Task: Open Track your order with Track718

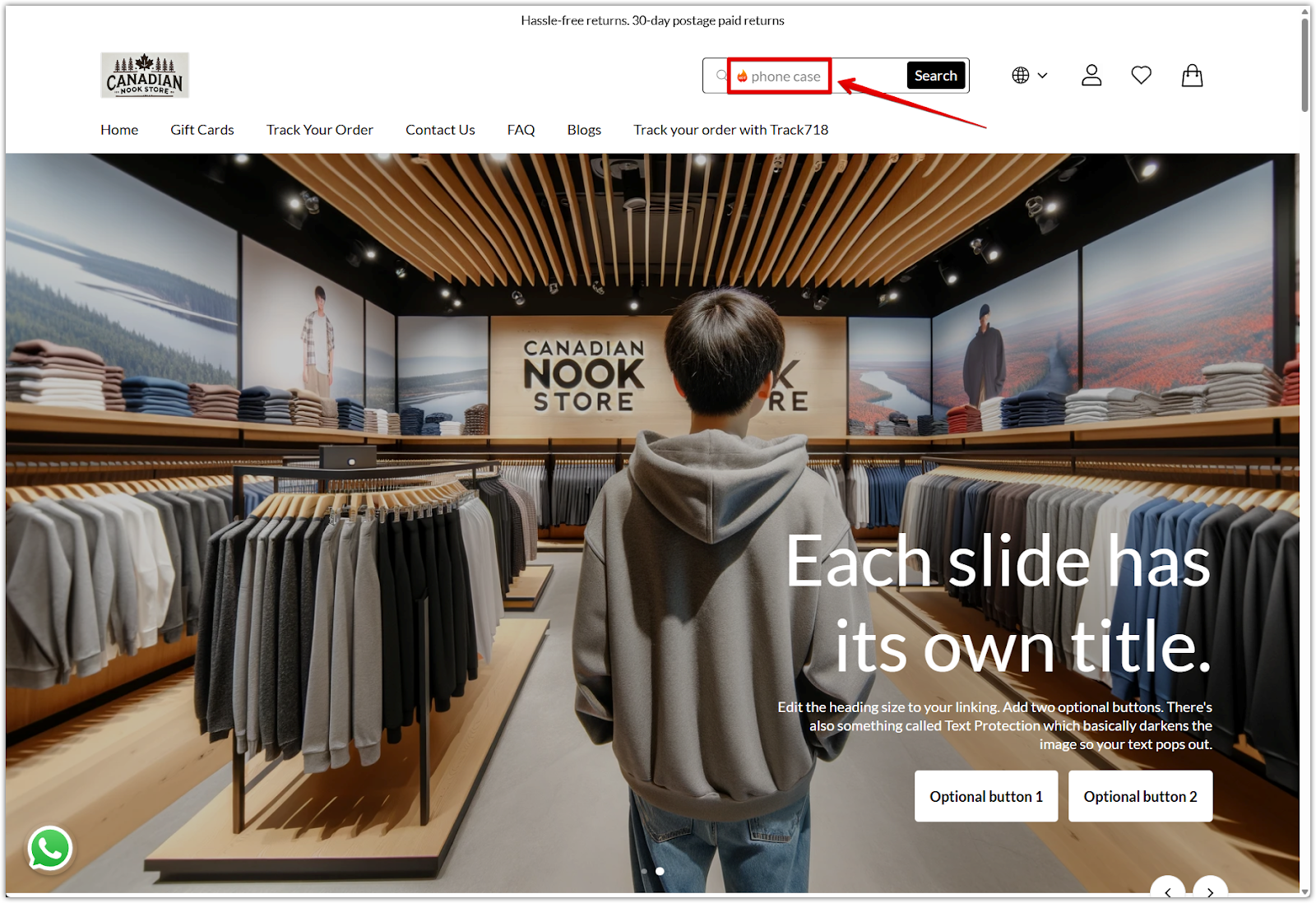Action: pyautogui.click(x=730, y=130)
